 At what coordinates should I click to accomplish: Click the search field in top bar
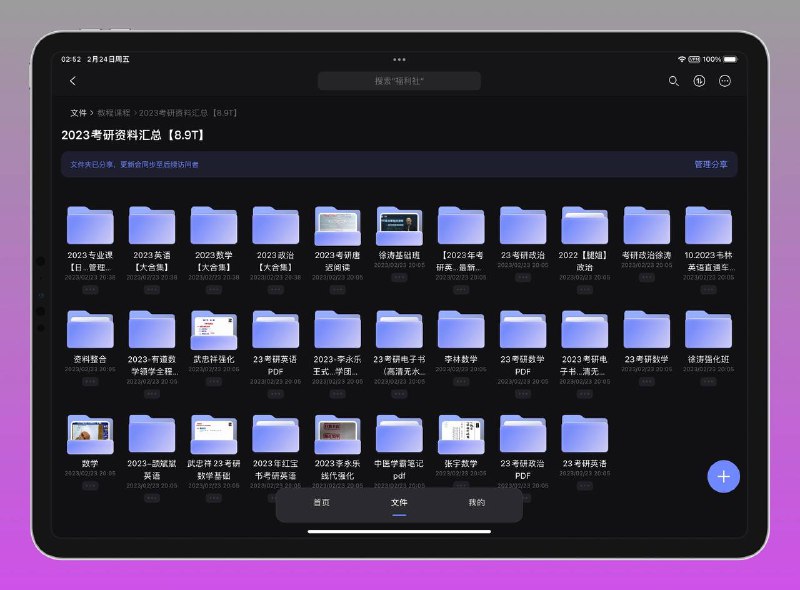(x=399, y=81)
